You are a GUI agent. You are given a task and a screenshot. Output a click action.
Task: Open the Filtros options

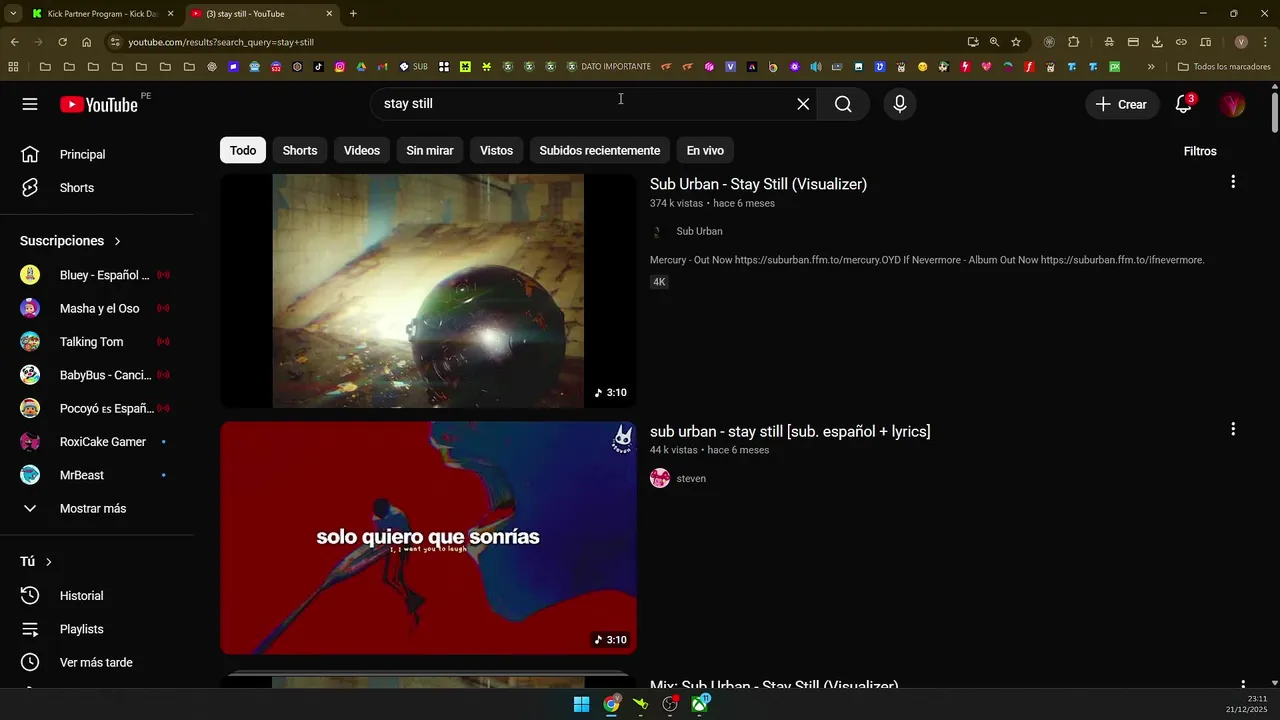[1200, 151]
